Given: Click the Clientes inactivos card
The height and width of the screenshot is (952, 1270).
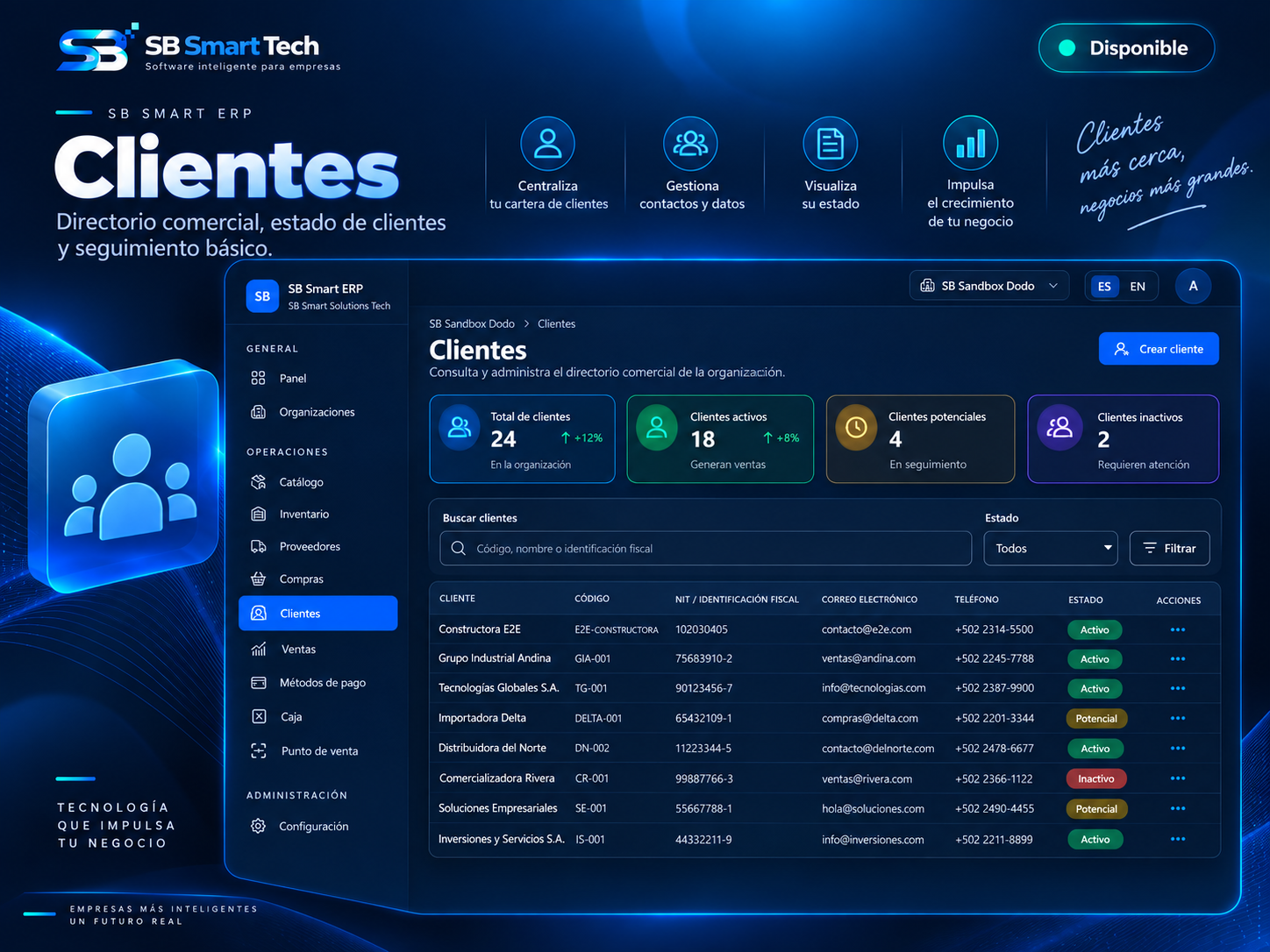Looking at the screenshot, I should tap(1123, 439).
